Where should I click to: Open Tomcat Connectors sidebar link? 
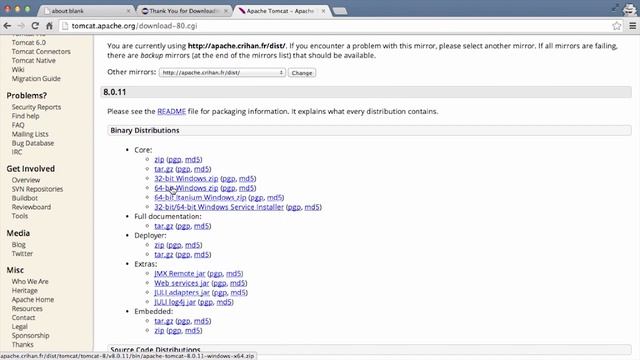tap(41, 51)
